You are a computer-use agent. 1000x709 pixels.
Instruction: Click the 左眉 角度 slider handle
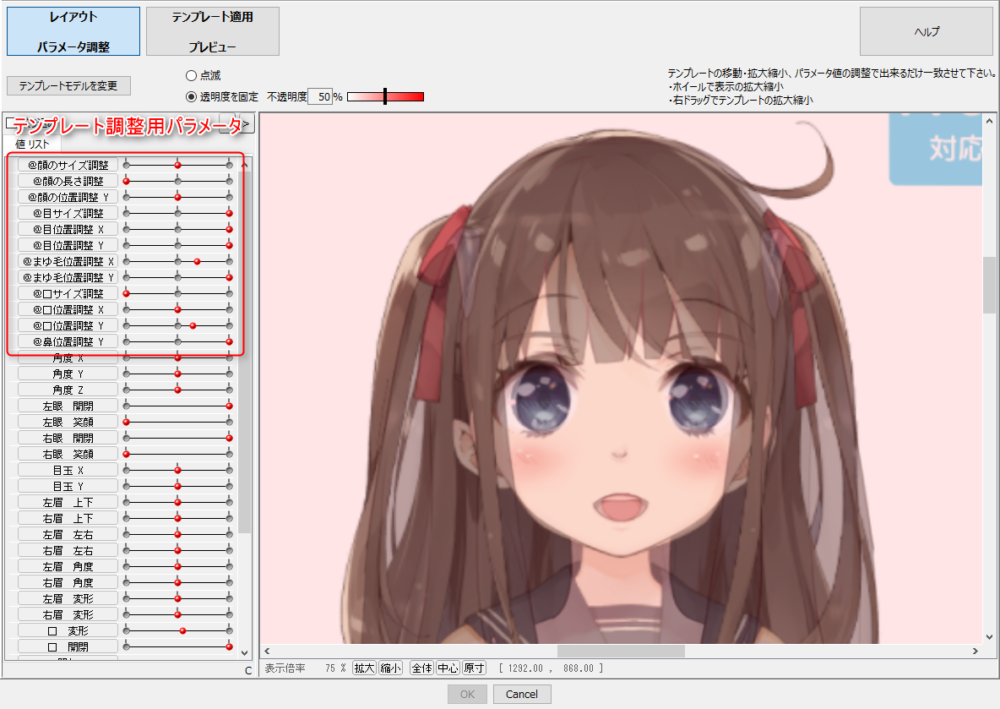[x=178, y=566]
